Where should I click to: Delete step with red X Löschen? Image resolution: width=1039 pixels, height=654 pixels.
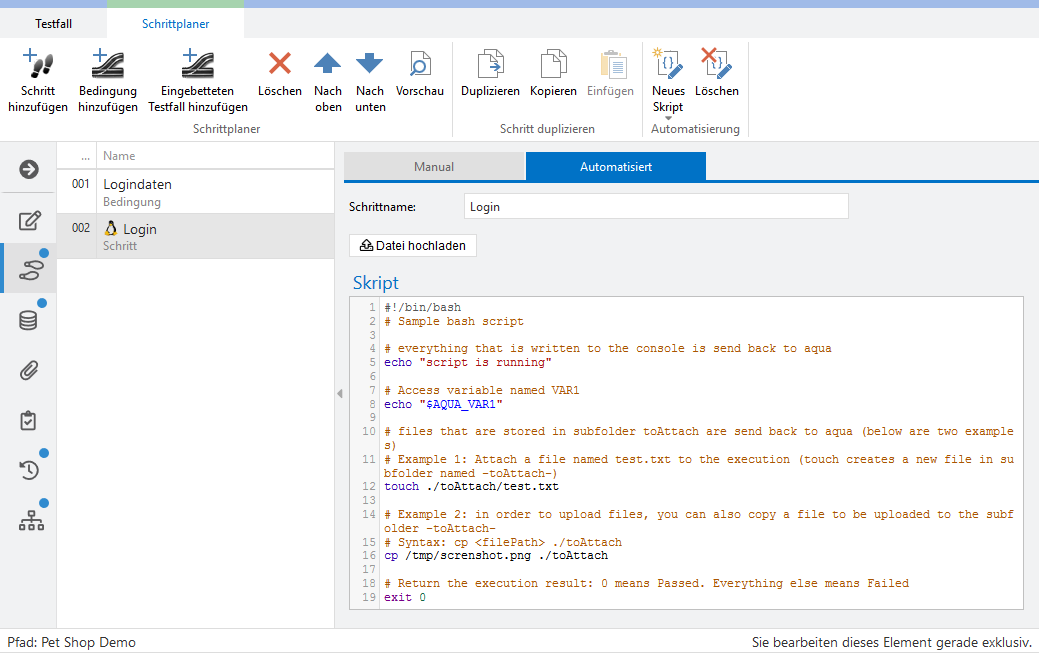point(280,64)
